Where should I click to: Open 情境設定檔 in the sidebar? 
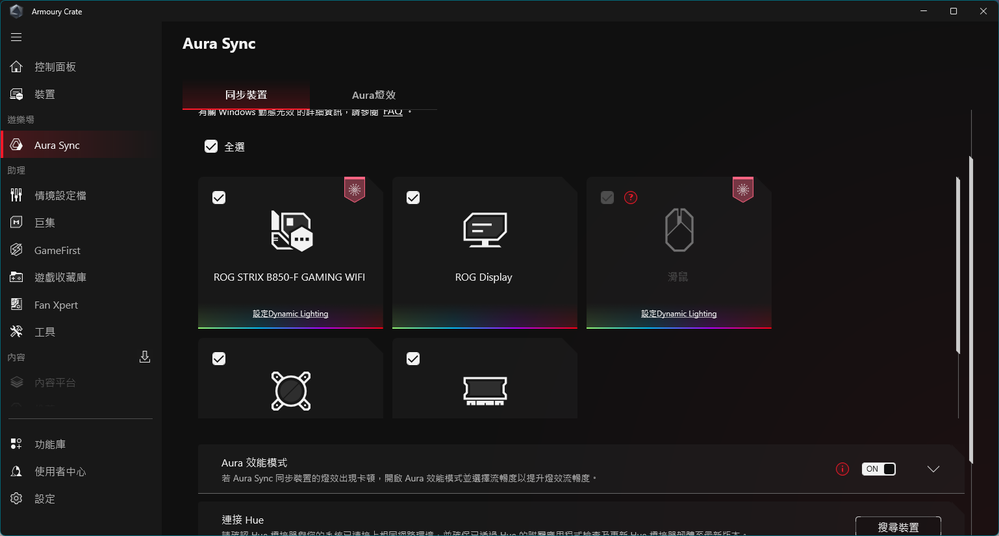click(61, 196)
